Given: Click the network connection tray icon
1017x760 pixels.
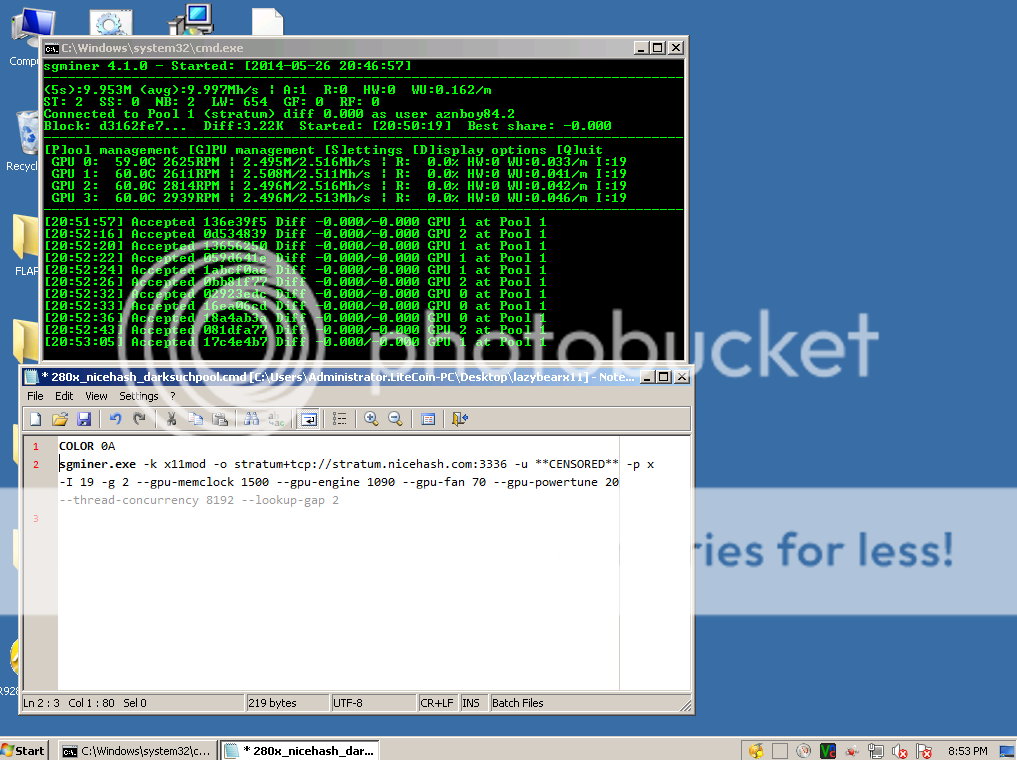Looking at the screenshot, I should coord(876,751).
